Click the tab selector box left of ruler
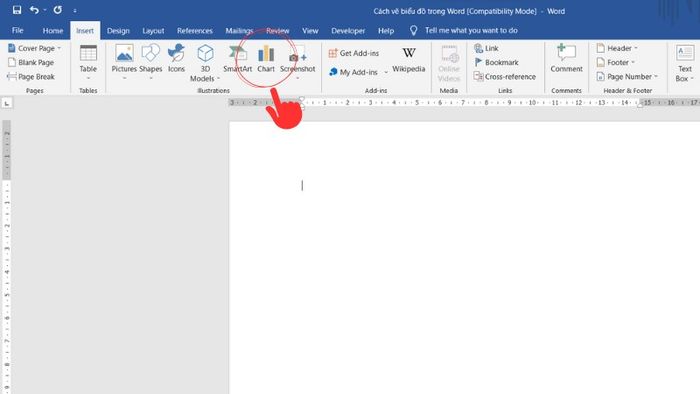The height and width of the screenshot is (394, 700). (7, 103)
